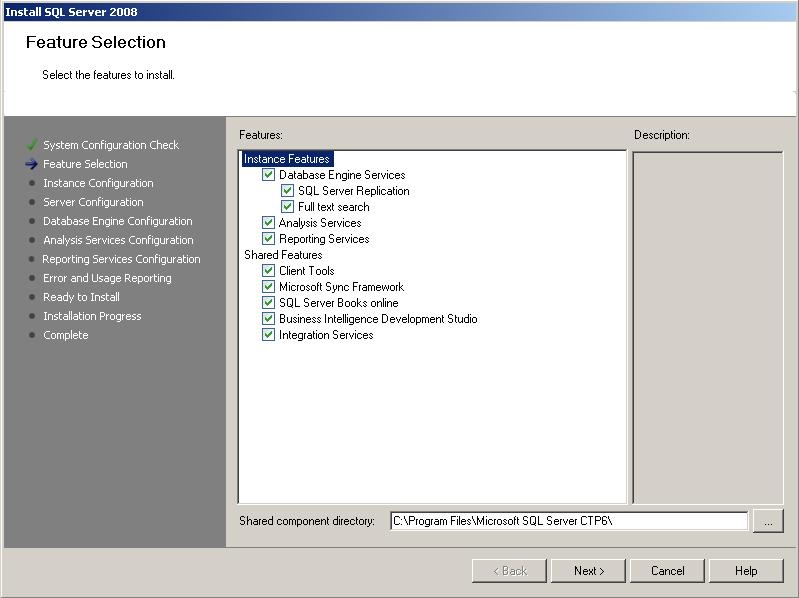Viewport: 799px width, 598px height.
Task: Click the Error and Usage Reporting step
Action: (x=107, y=278)
